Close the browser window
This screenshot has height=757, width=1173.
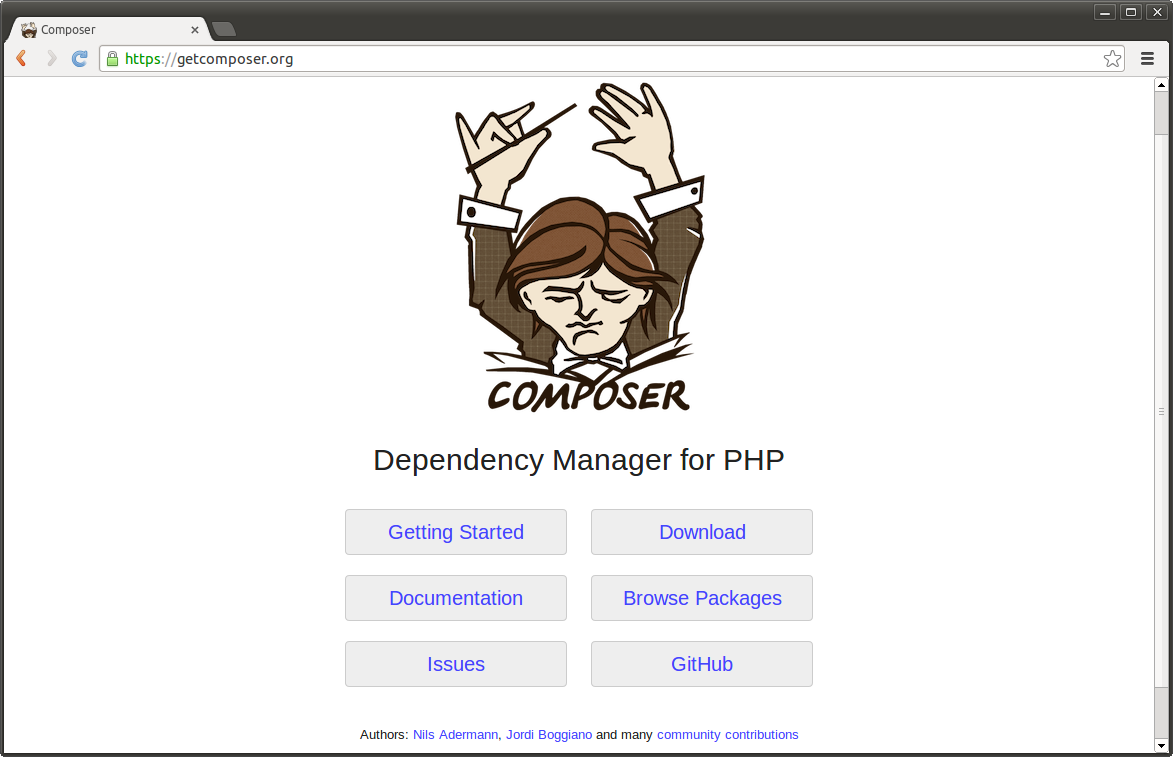click(1157, 12)
